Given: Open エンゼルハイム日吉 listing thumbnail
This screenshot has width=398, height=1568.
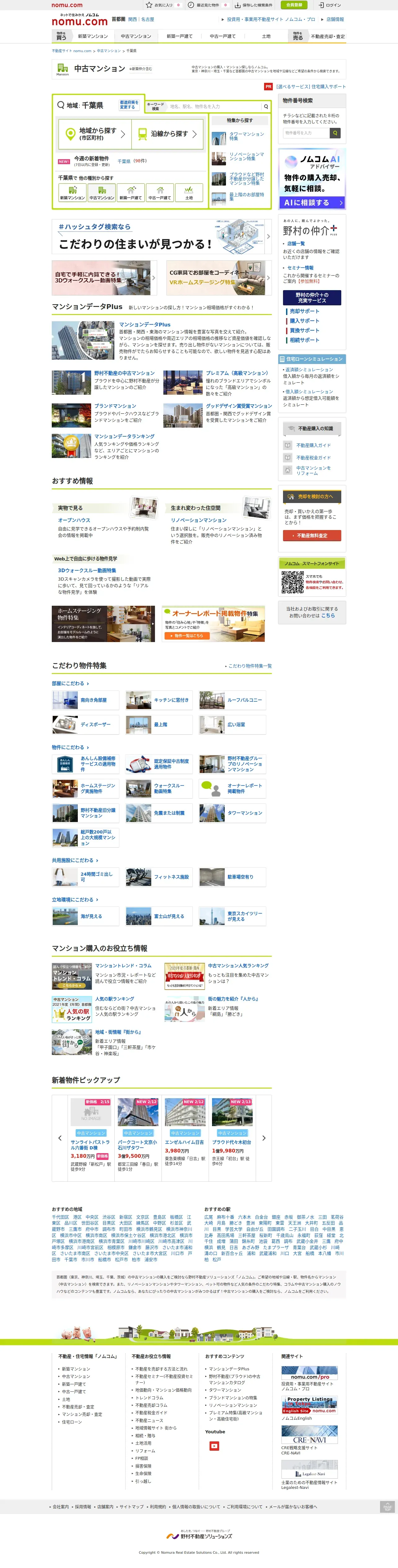Looking at the screenshot, I should tap(185, 1112).
